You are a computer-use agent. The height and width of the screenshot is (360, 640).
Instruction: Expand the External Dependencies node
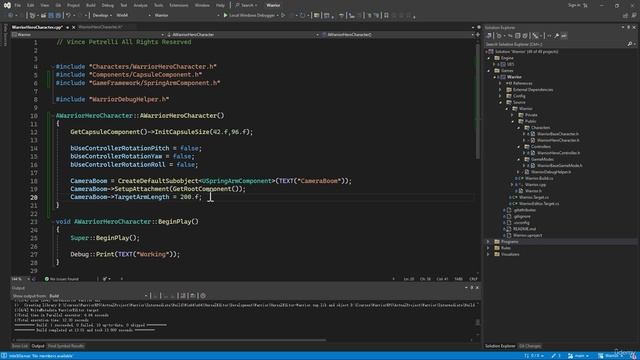tap(500, 90)
